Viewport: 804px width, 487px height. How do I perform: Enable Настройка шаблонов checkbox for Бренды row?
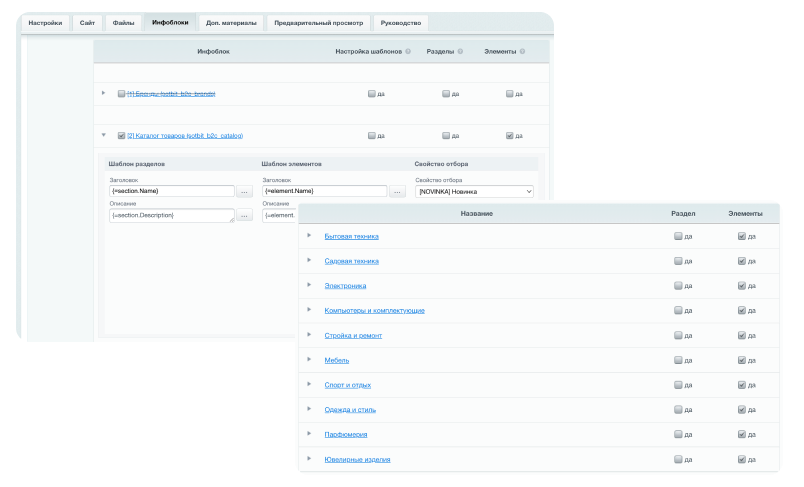click(x=372, y=94)
